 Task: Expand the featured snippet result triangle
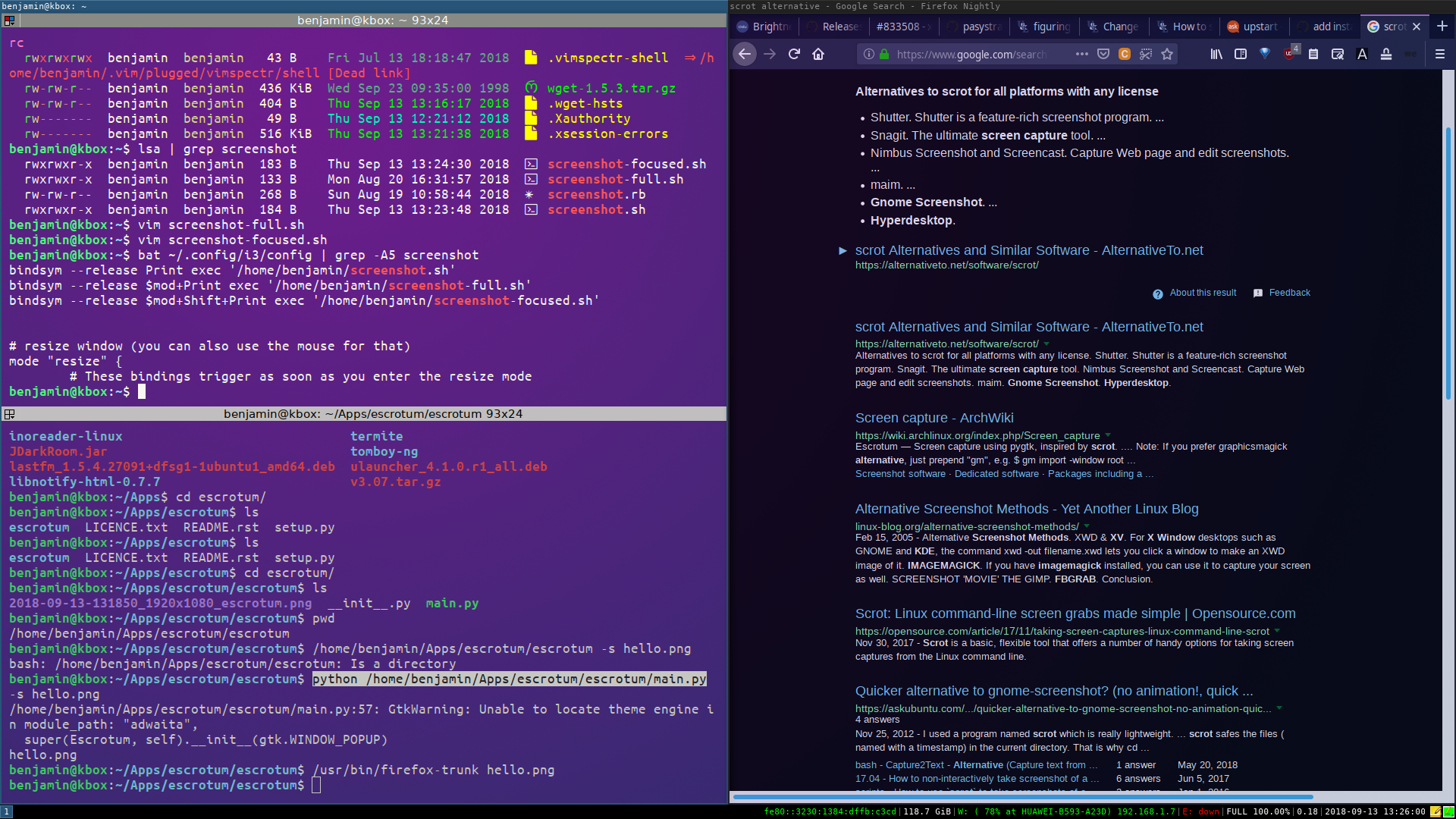point(843,250)
